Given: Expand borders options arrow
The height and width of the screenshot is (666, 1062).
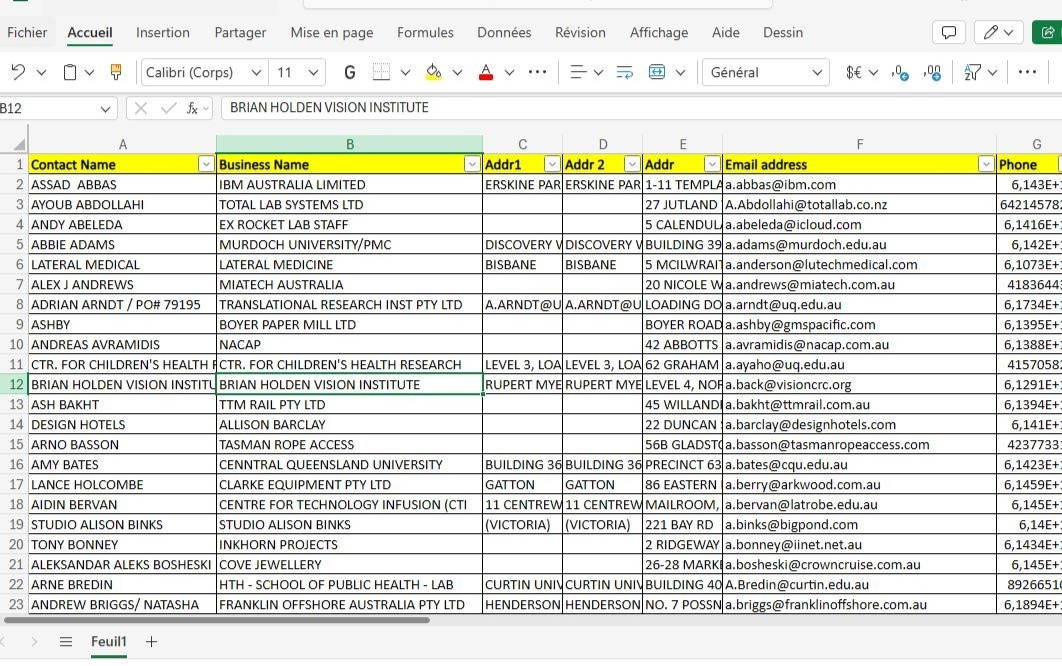Looking at the screenshot, I should 405,72.
